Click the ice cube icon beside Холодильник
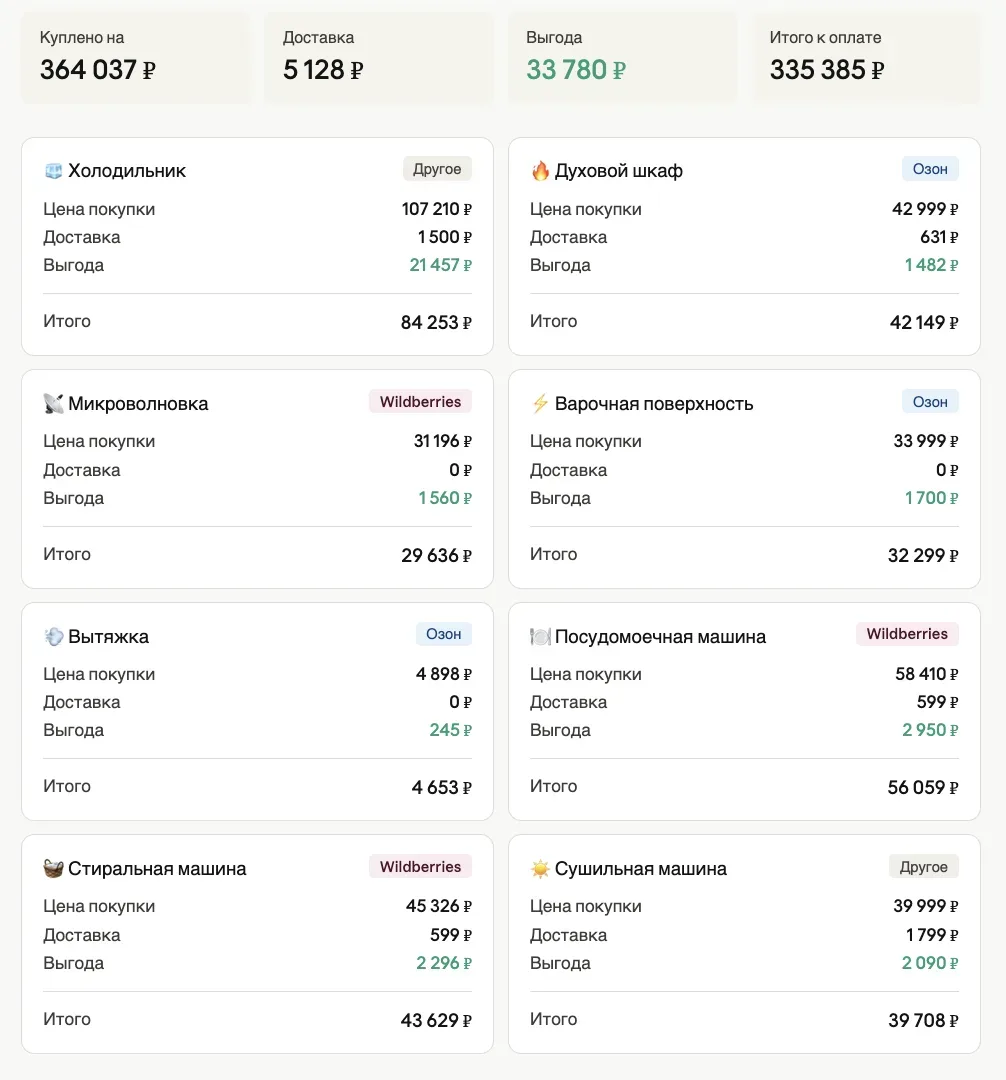Viewport: 1006px width, 1080px height. pos(54,171)
